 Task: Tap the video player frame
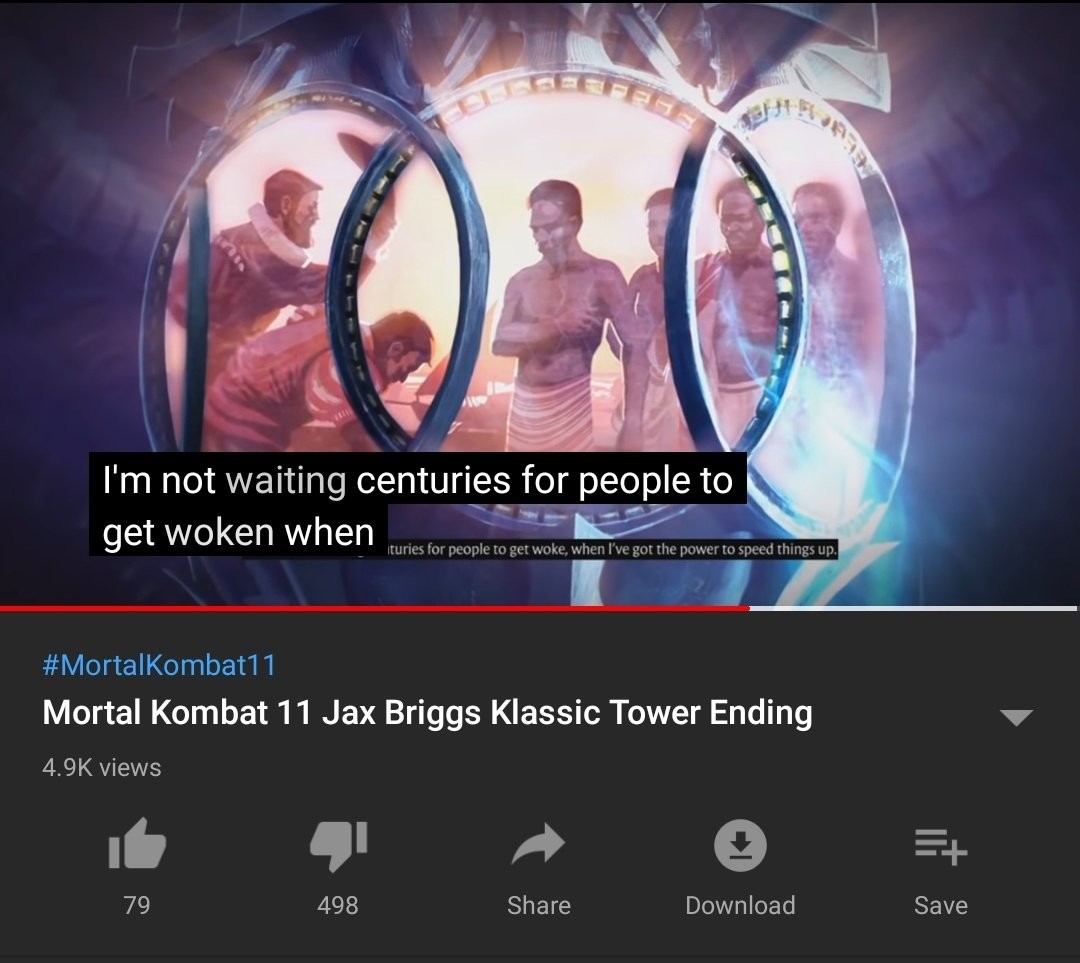[540, 303]
